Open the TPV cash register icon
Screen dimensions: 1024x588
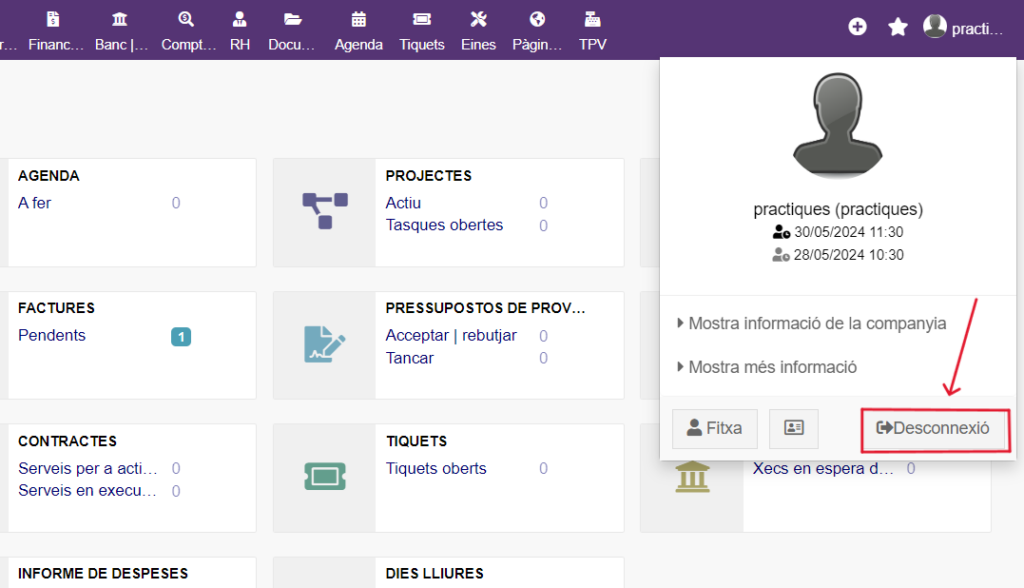[x=592, y=20]
